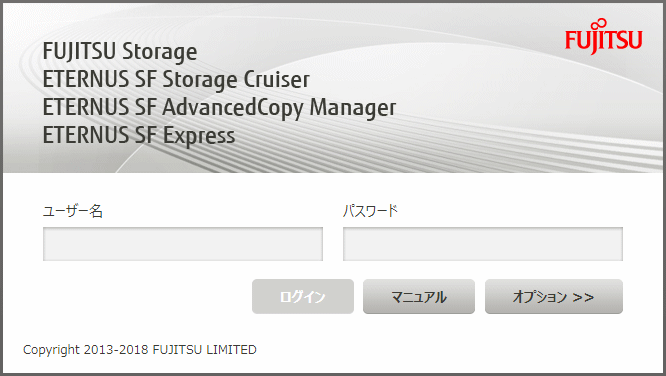The height and width of the screenshot is (376, 666).
Task: Click the ETERNUS SF Storage Cruiser title
Action: coord(176,80)
